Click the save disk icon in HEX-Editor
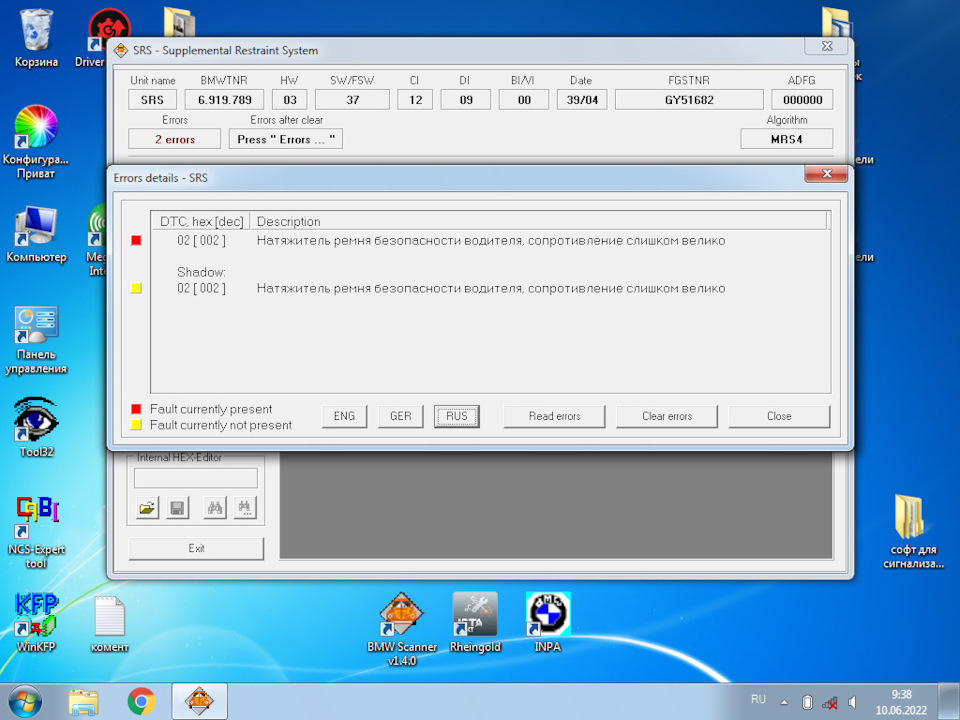Viewport: 960px width, 720px height. [177, 508]
